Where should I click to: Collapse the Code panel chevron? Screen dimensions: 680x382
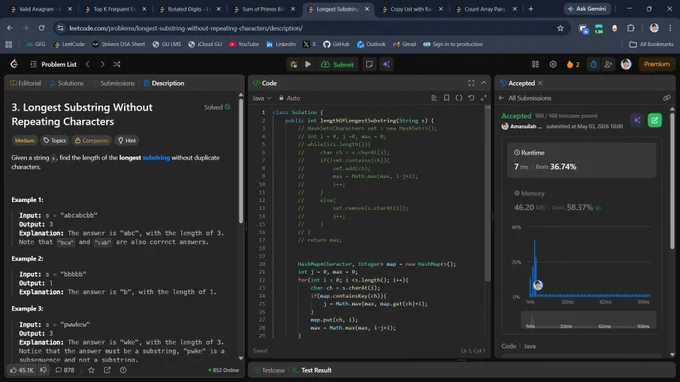pos(484,83)
